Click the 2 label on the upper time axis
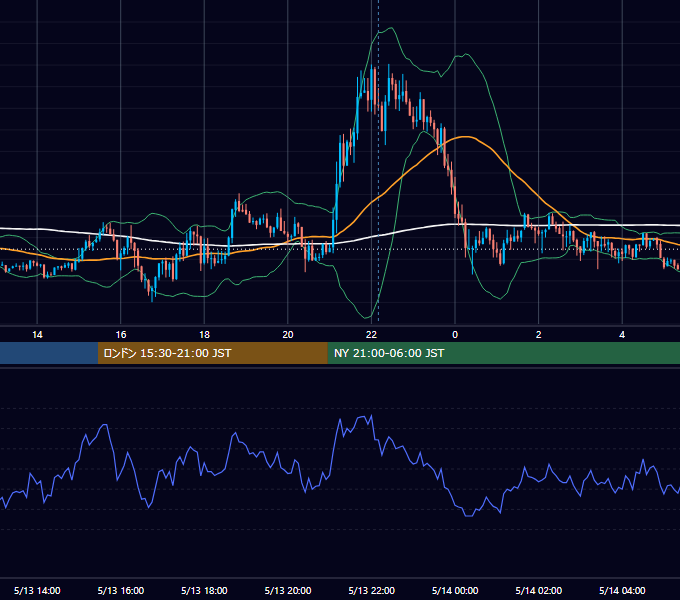 [x=539, y=335]
